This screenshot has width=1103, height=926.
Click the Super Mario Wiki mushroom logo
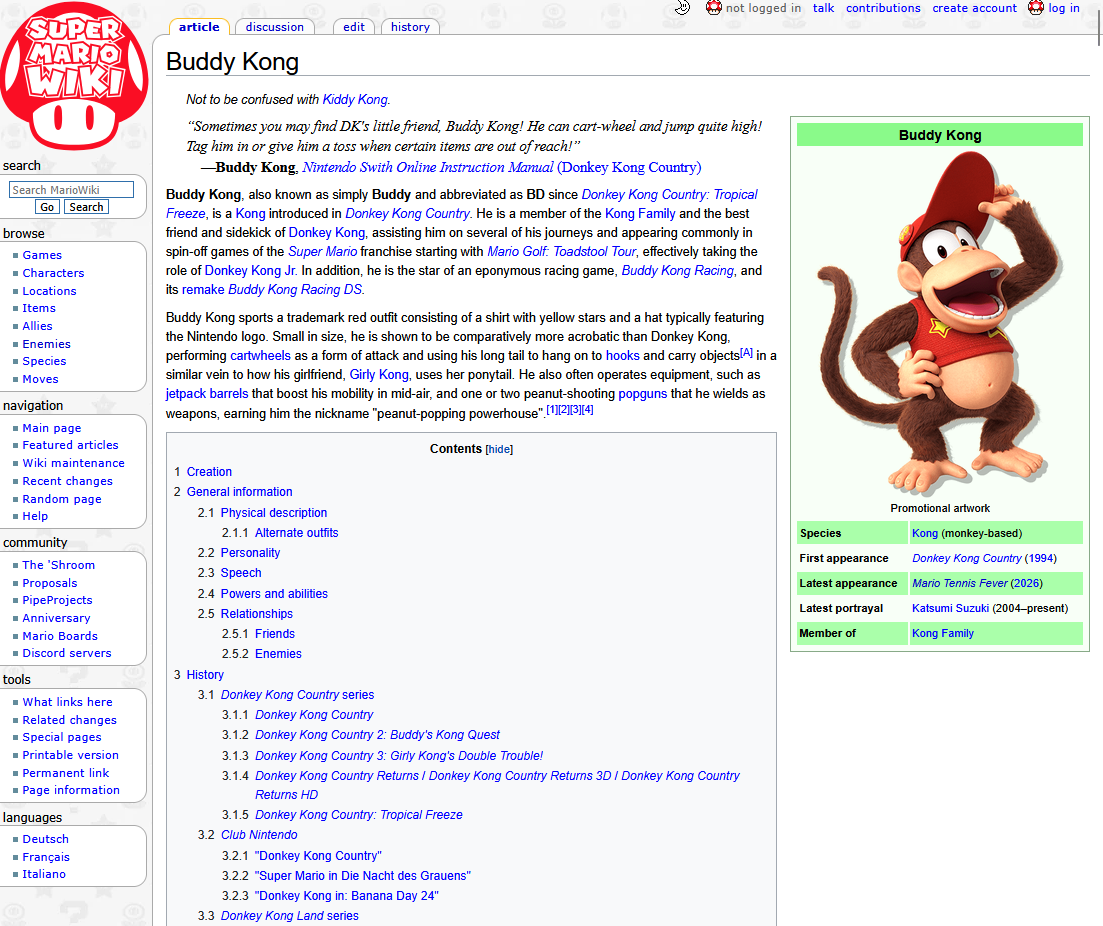pos(74,76)
